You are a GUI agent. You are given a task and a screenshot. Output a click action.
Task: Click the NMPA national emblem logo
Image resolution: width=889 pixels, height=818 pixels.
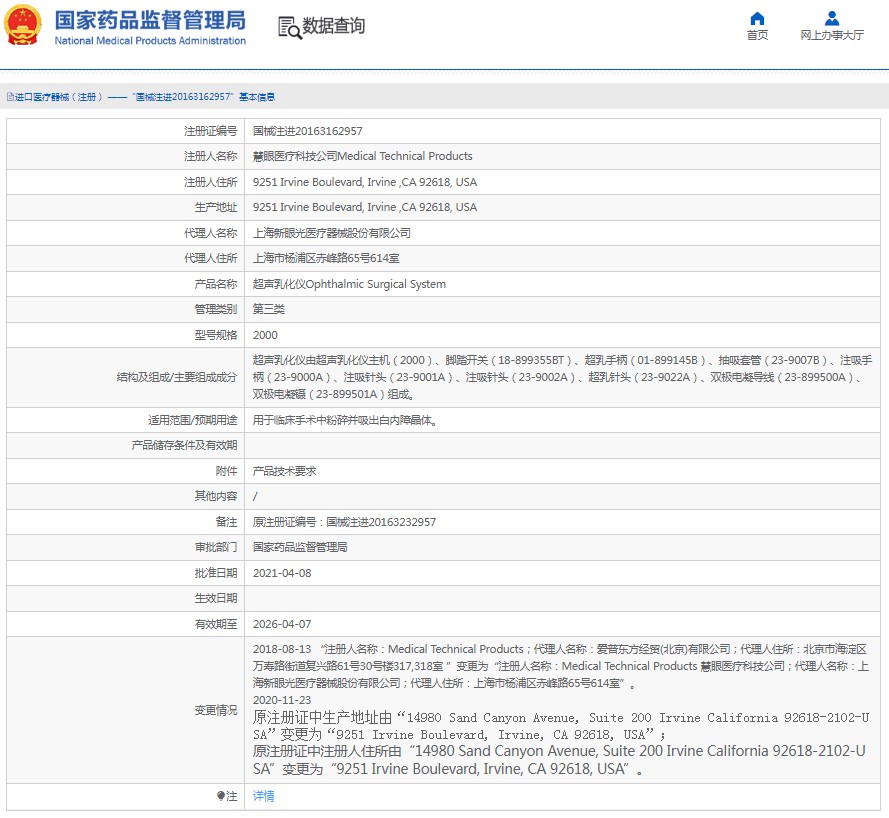tap(23, 26)
